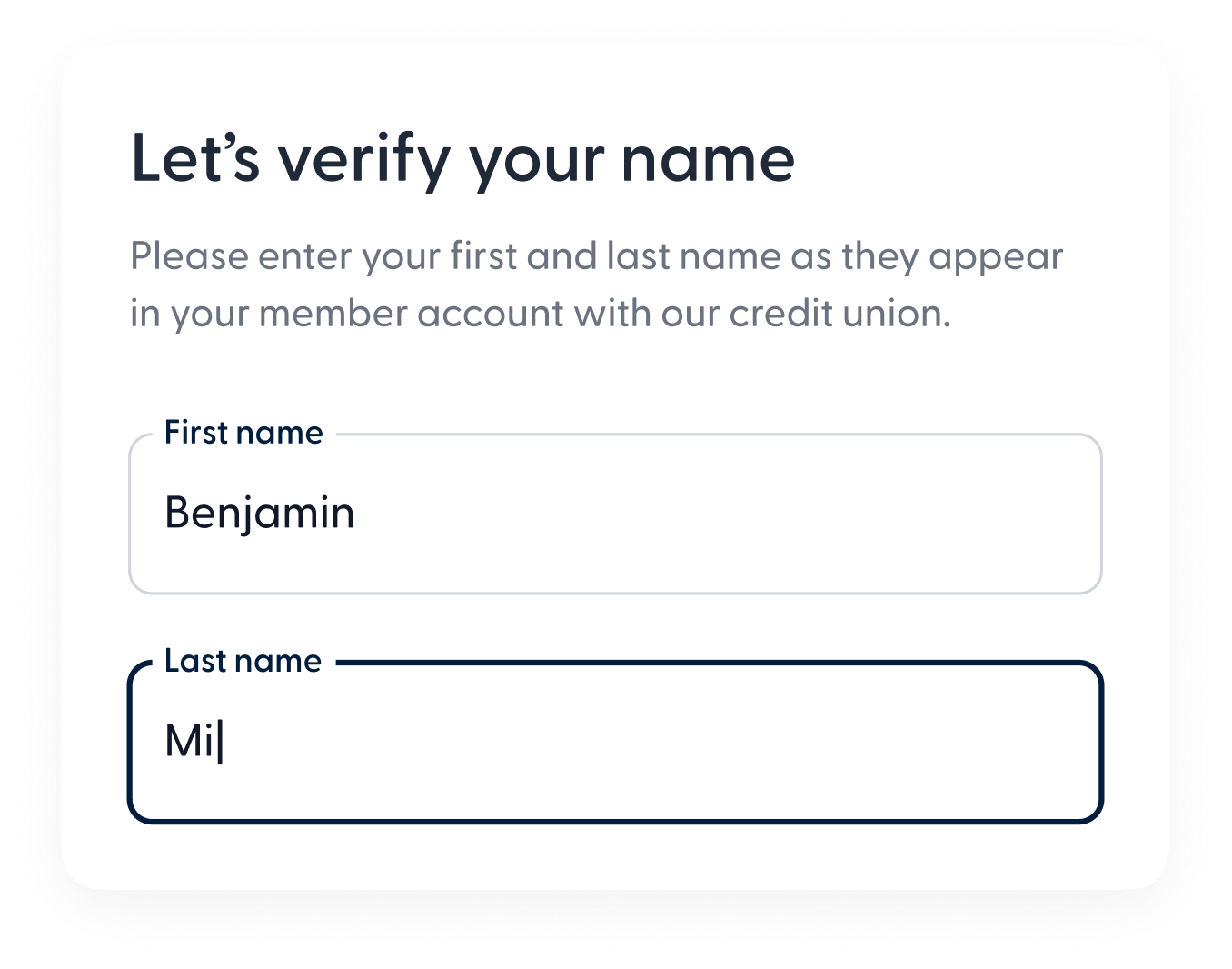This screenshot has height=969, width=1232.
Task: Click the "Let's verify your name" heading
Action: [x=462, y=158]
